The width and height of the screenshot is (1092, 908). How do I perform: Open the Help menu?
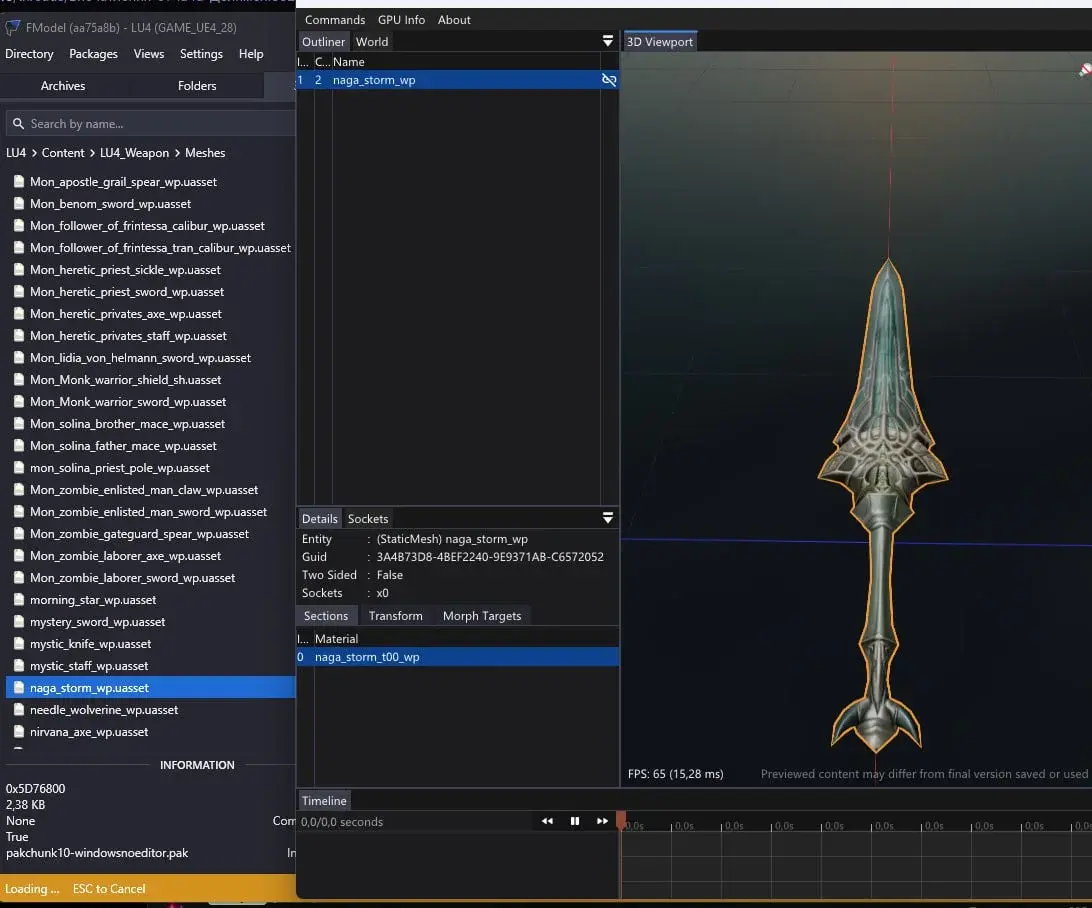click(x=251, y=54)
